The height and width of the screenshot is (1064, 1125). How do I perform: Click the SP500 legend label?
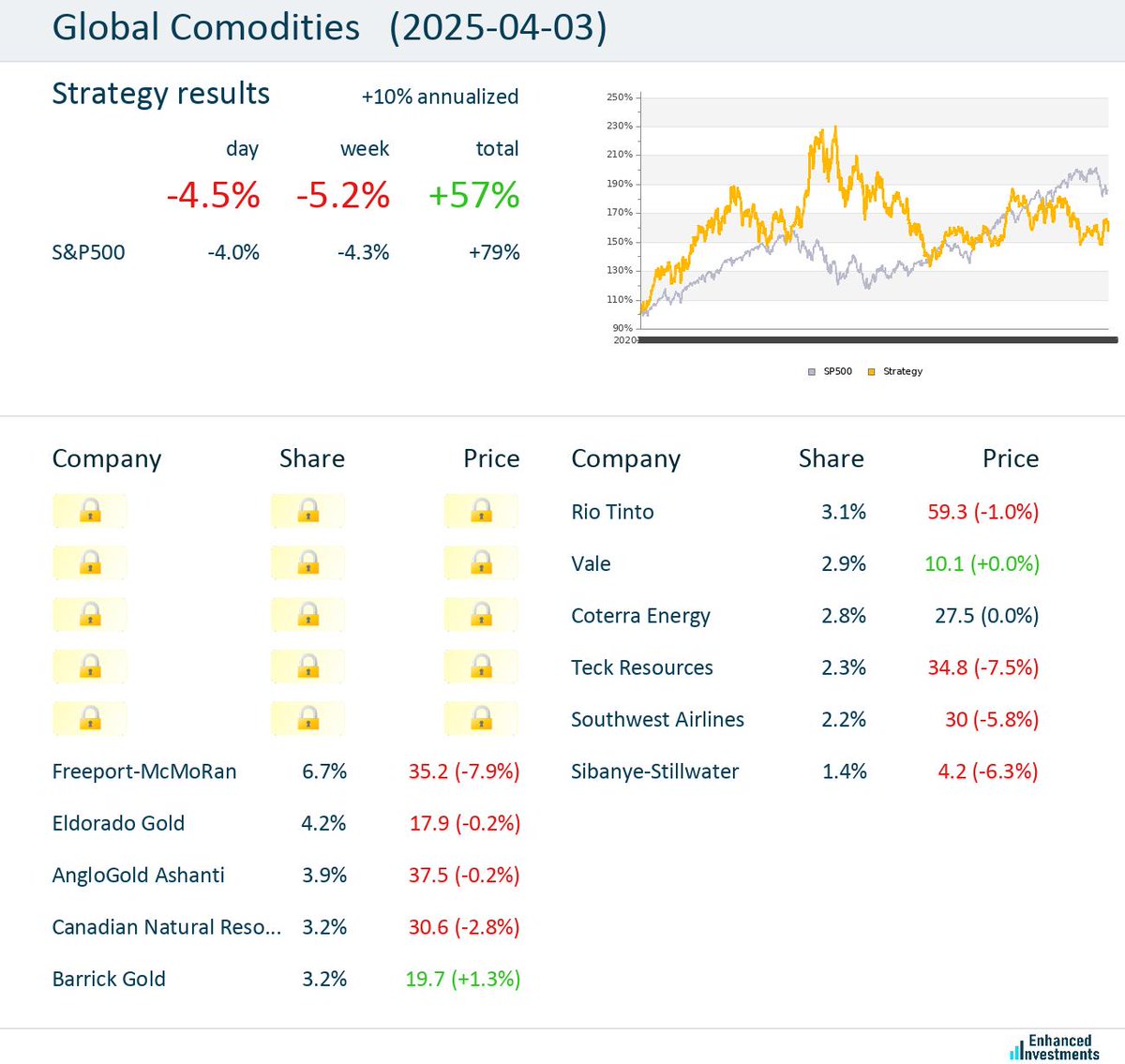point(837,371)
